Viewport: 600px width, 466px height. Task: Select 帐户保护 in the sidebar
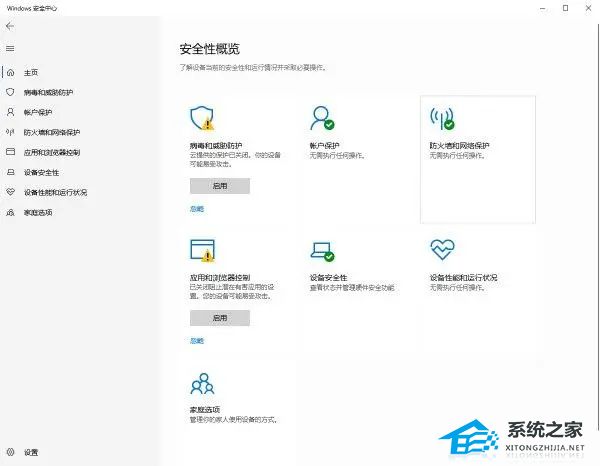38,112
